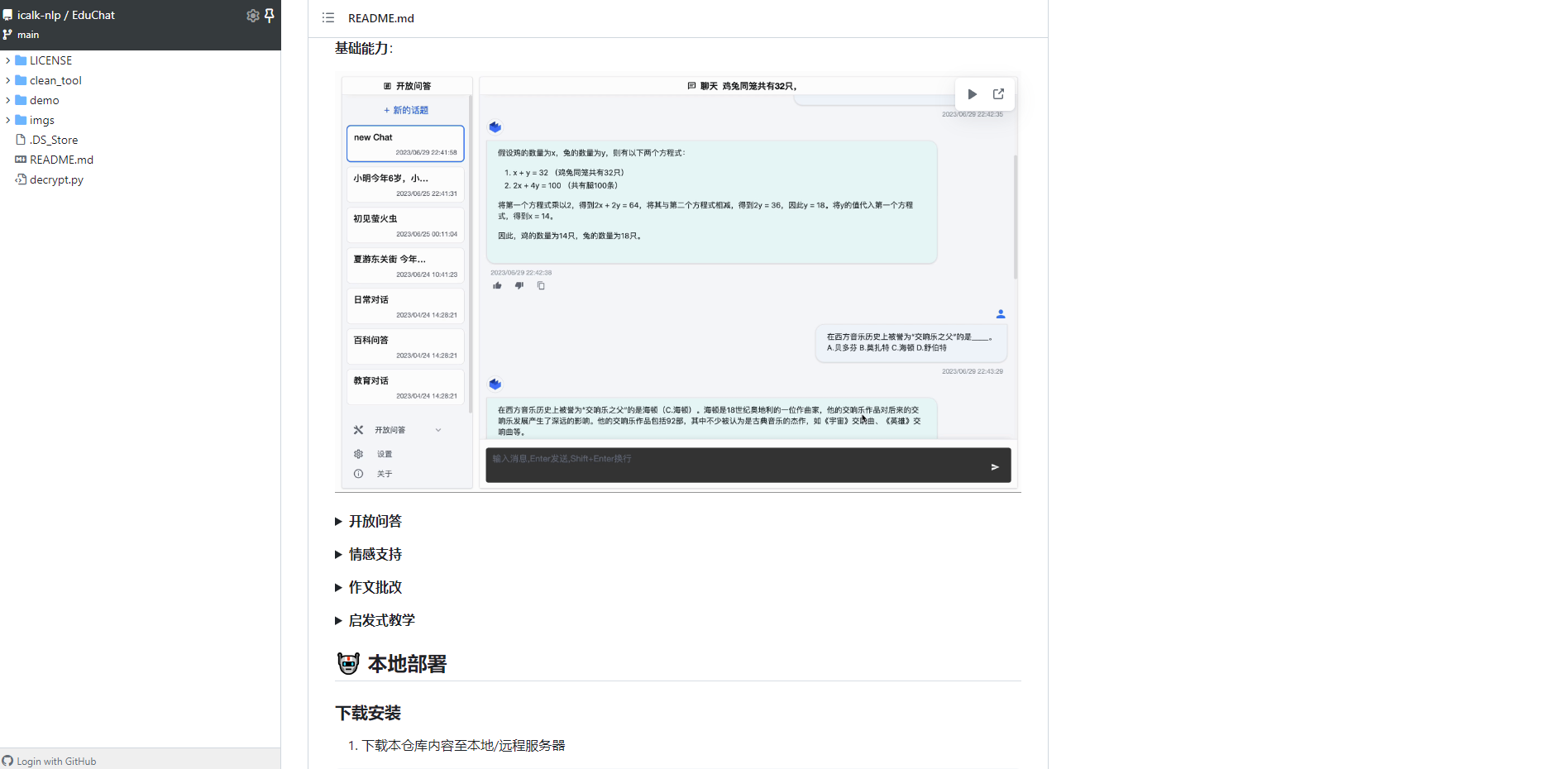Image resolution: width=1568 pixels, height=769 pixels.
Task: Open the 开放问答 mode dropdown chevron
Action: tap(437, 429)
